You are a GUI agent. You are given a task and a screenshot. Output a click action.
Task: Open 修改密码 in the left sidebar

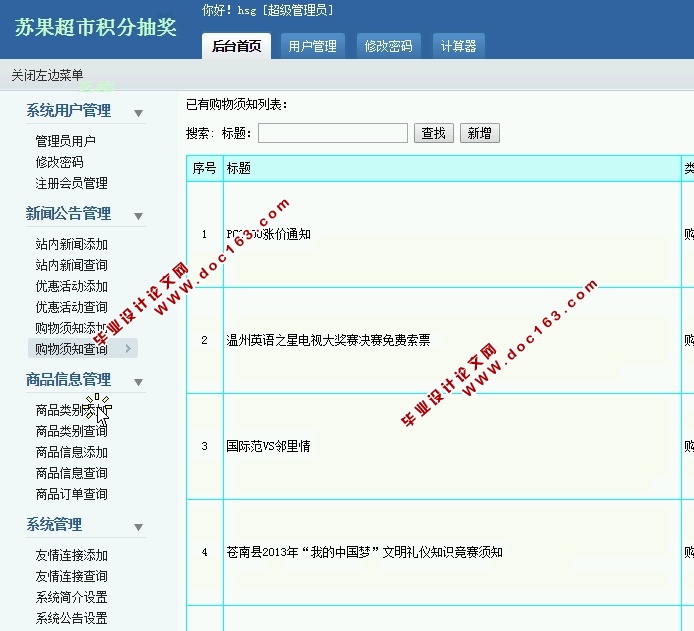(x=59, y=162)
